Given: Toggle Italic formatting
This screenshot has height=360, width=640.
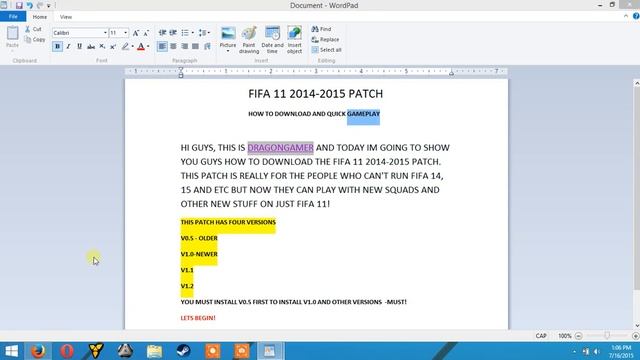Looking at the screenshot, I should [x=69, y=47].
